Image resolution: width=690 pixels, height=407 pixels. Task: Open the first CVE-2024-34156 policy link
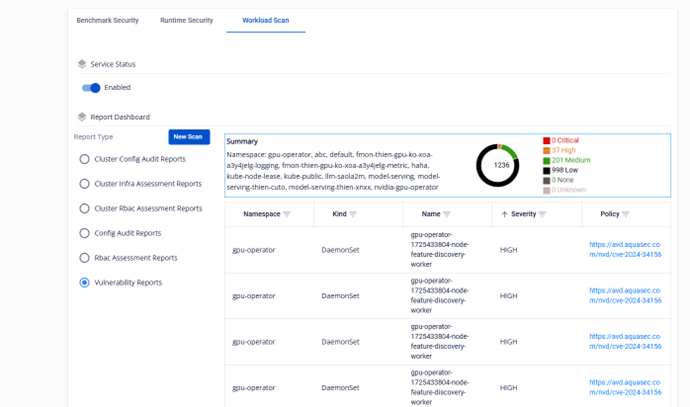point(625,250)
